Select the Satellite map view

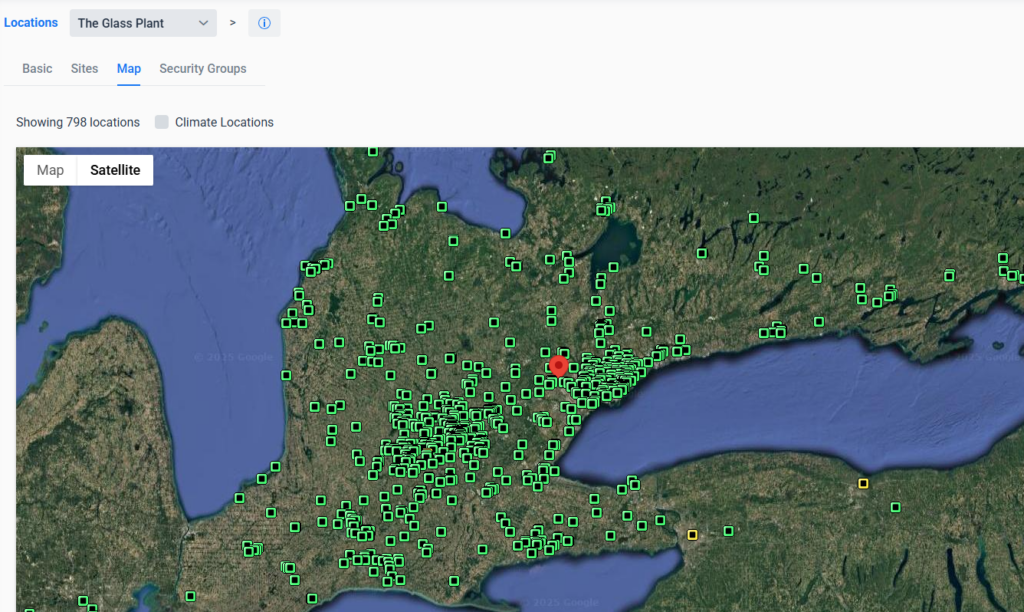click(115, 170)
